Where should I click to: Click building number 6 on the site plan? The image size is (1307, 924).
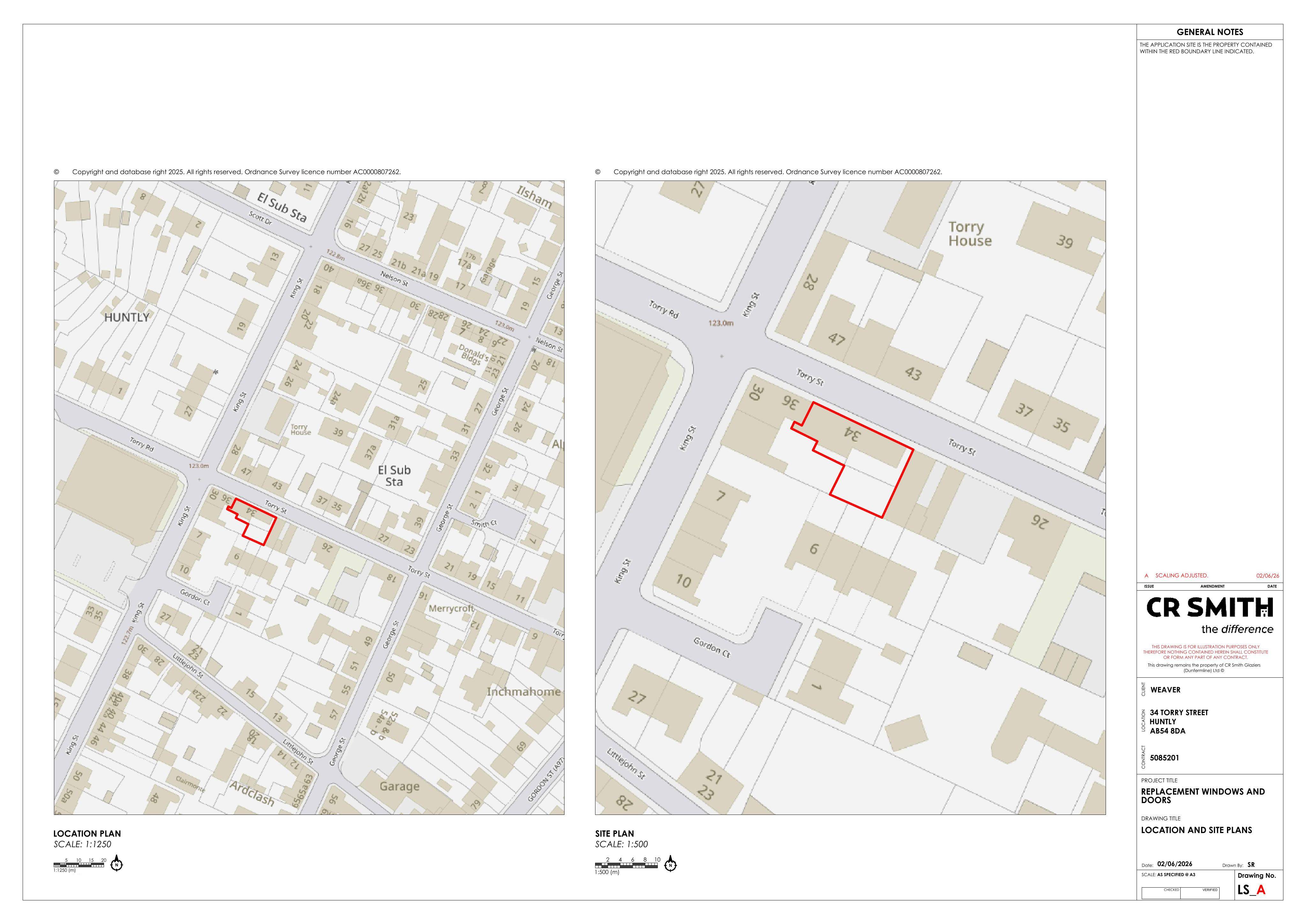[814, 549]
